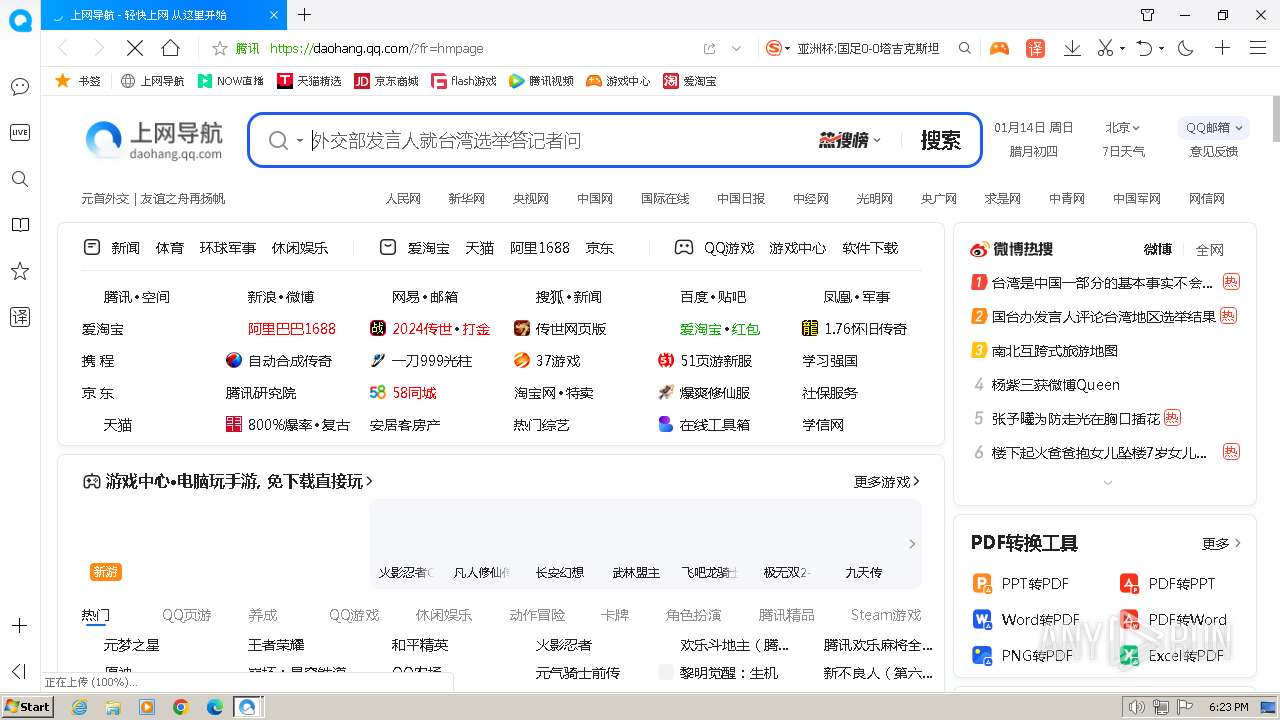Open the skin/theme shirt icon
1280x720 pixels.
click(1148, 15)
